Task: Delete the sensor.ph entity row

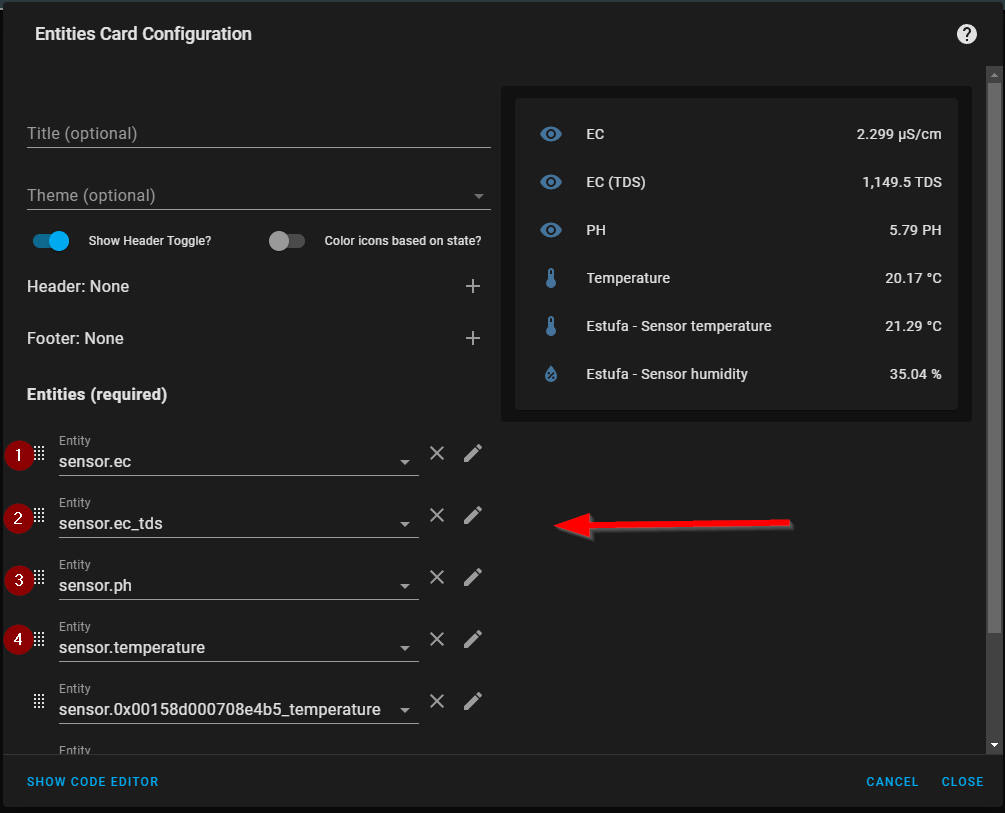Action: [437, 577]
